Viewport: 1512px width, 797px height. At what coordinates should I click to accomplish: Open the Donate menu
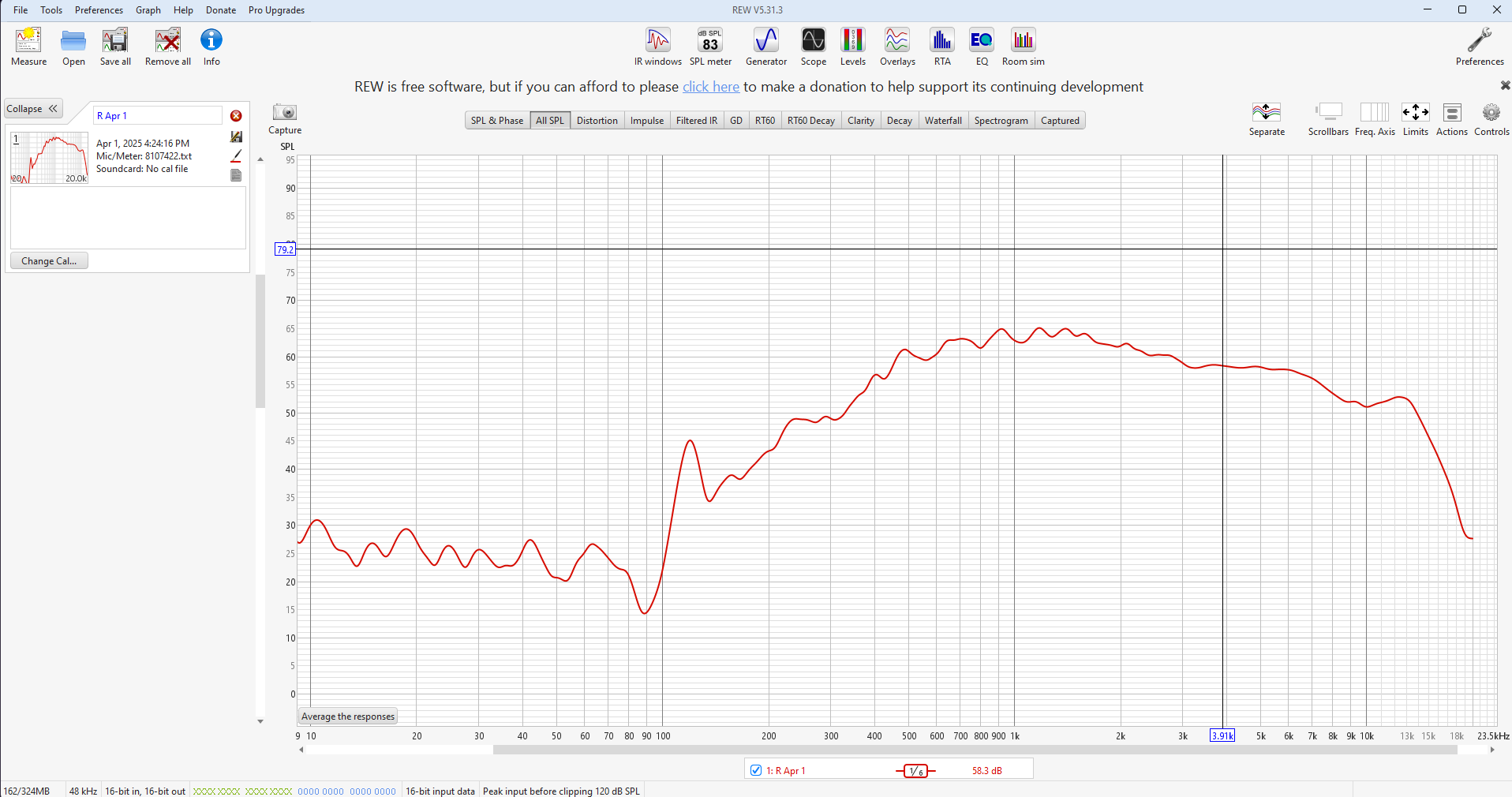point(221,10)
